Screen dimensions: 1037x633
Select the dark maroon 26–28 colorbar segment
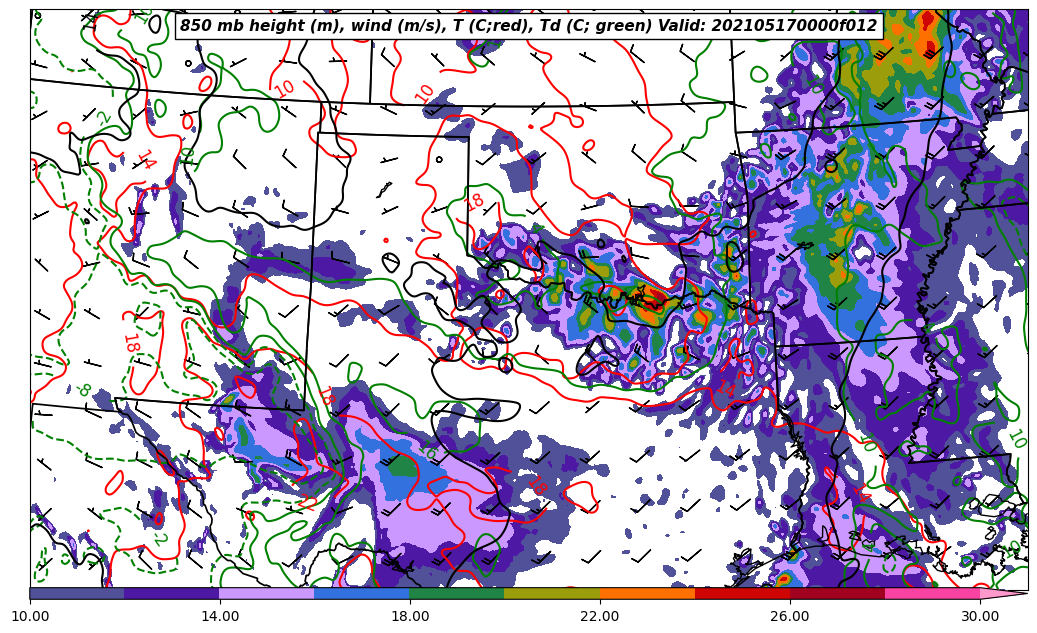click(837, 593)
